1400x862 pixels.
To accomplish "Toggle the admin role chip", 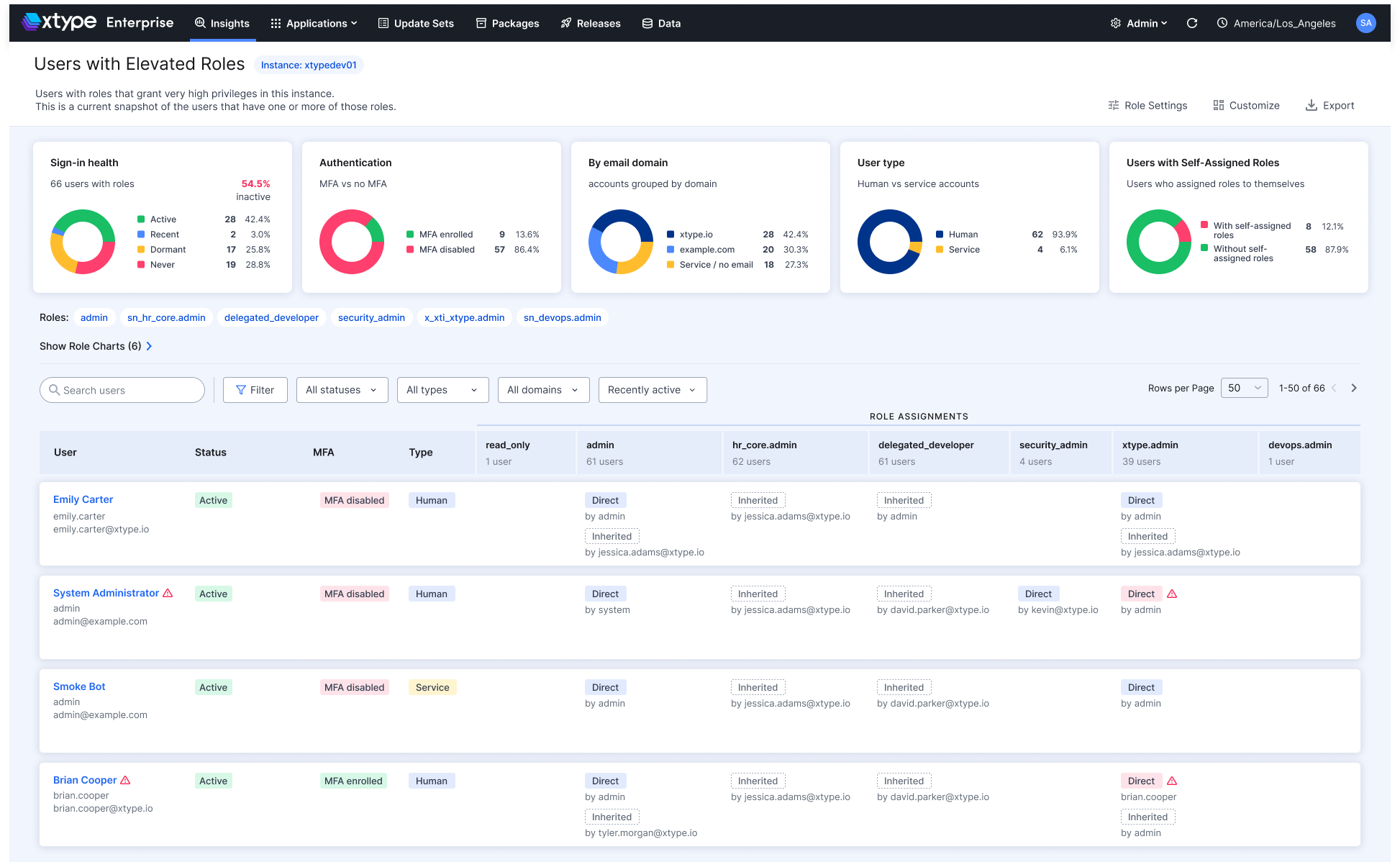I will coord(94,317).
